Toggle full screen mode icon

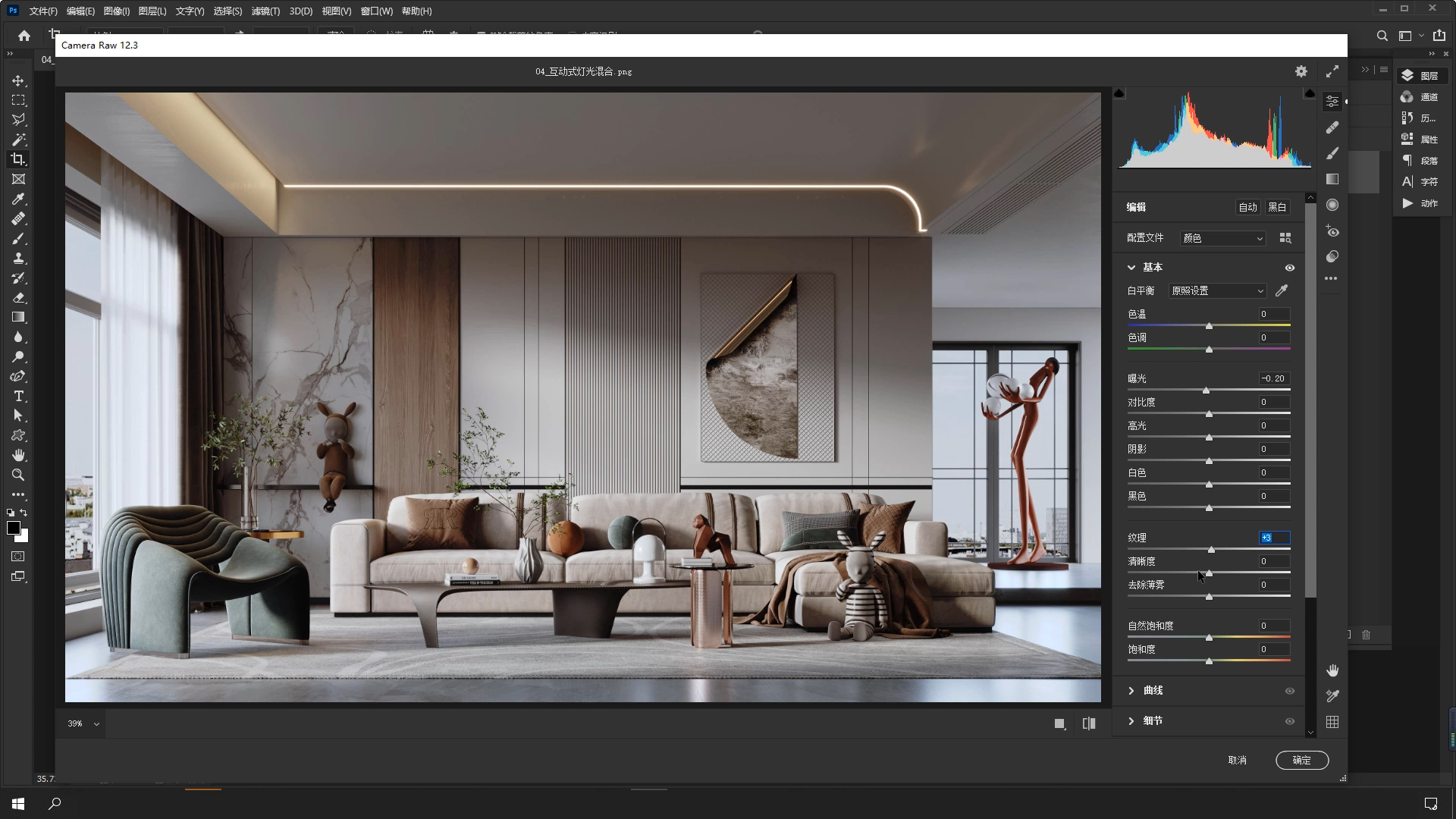pos(1332,71)
